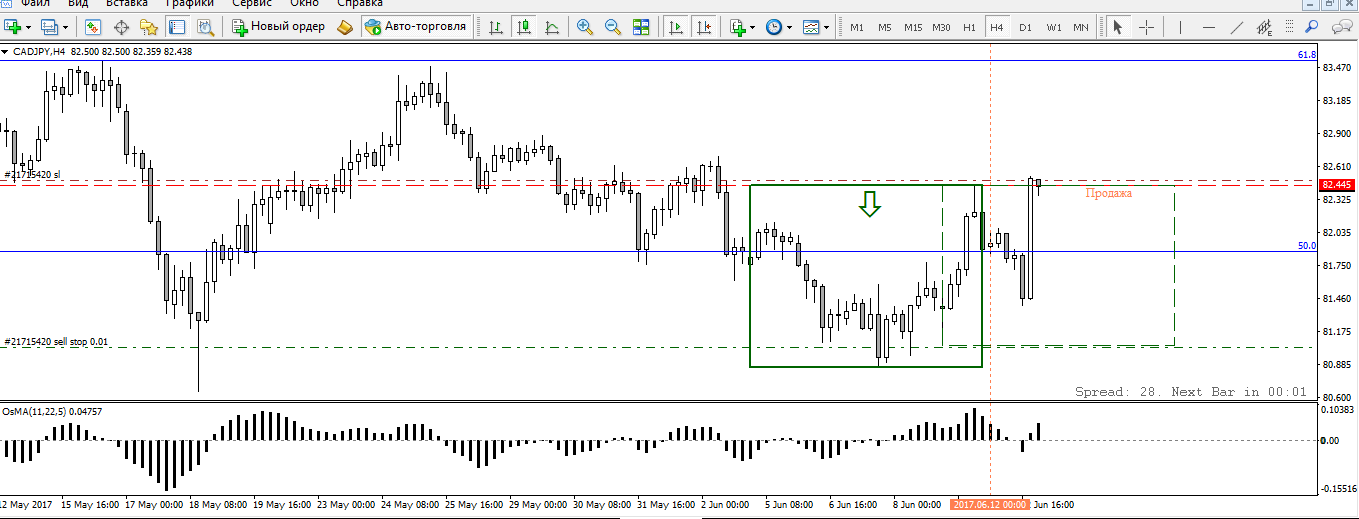
Task: Click the Новый ордер button
Action: pos(279,27)
